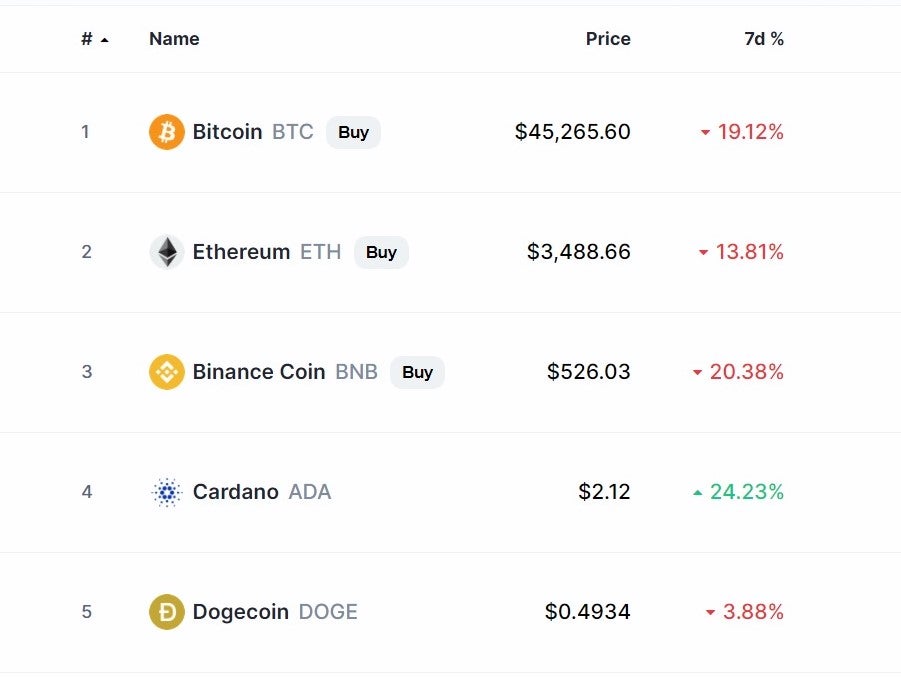Open the Ethereum name link

pos(241,252)
